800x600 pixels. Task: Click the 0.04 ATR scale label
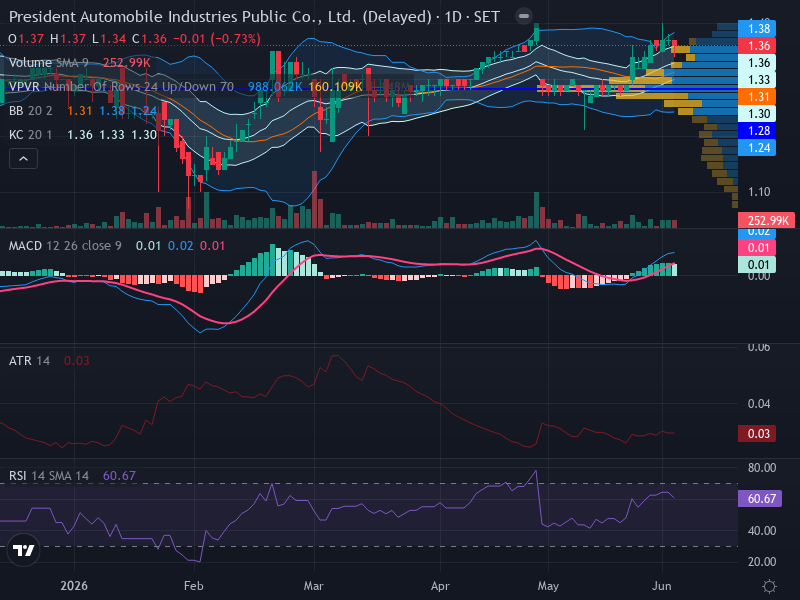[759, 404]
